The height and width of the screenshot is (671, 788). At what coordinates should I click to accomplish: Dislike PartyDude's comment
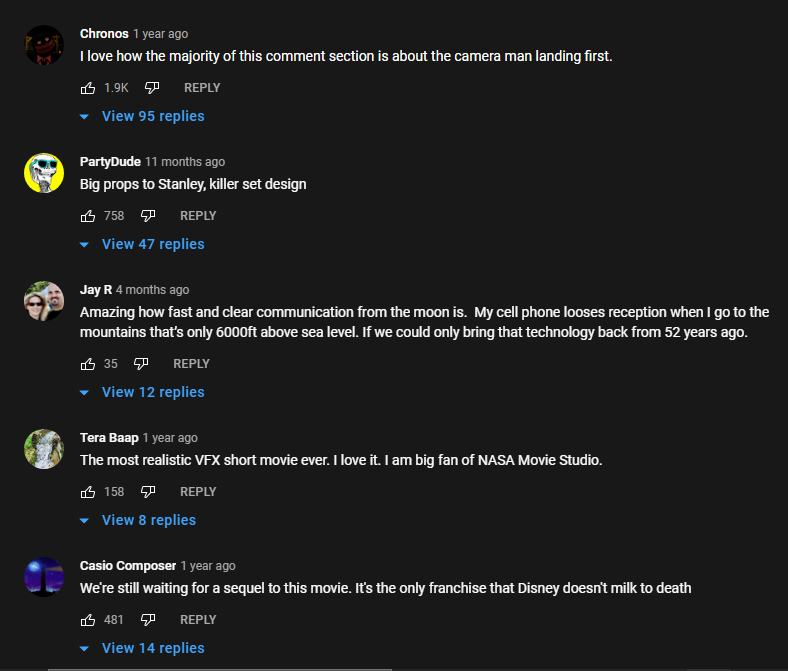(148, 216)
